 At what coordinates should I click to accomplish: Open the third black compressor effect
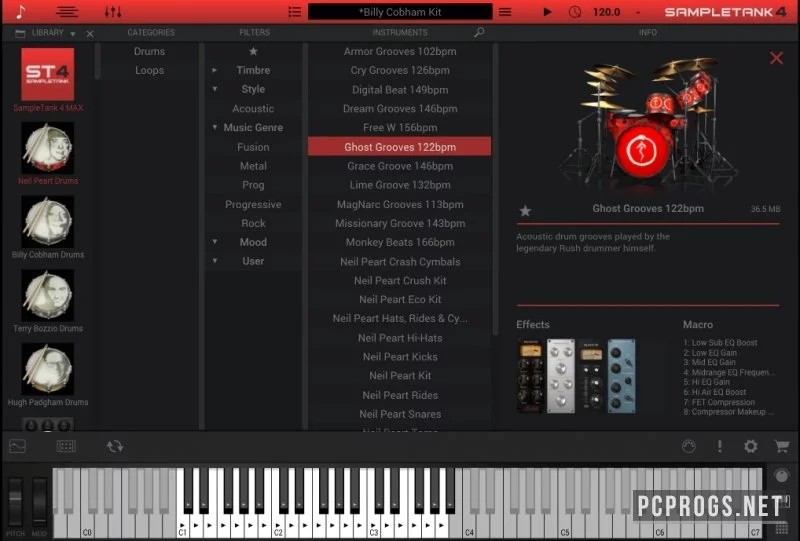pyautogui.click(x=591, y=375)
